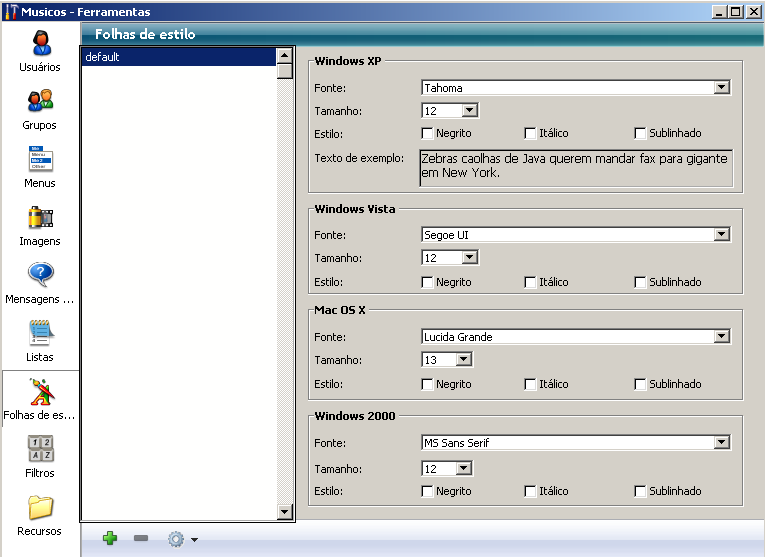Check Sublinhado for Mac OS X

click(x=641, y=384)
